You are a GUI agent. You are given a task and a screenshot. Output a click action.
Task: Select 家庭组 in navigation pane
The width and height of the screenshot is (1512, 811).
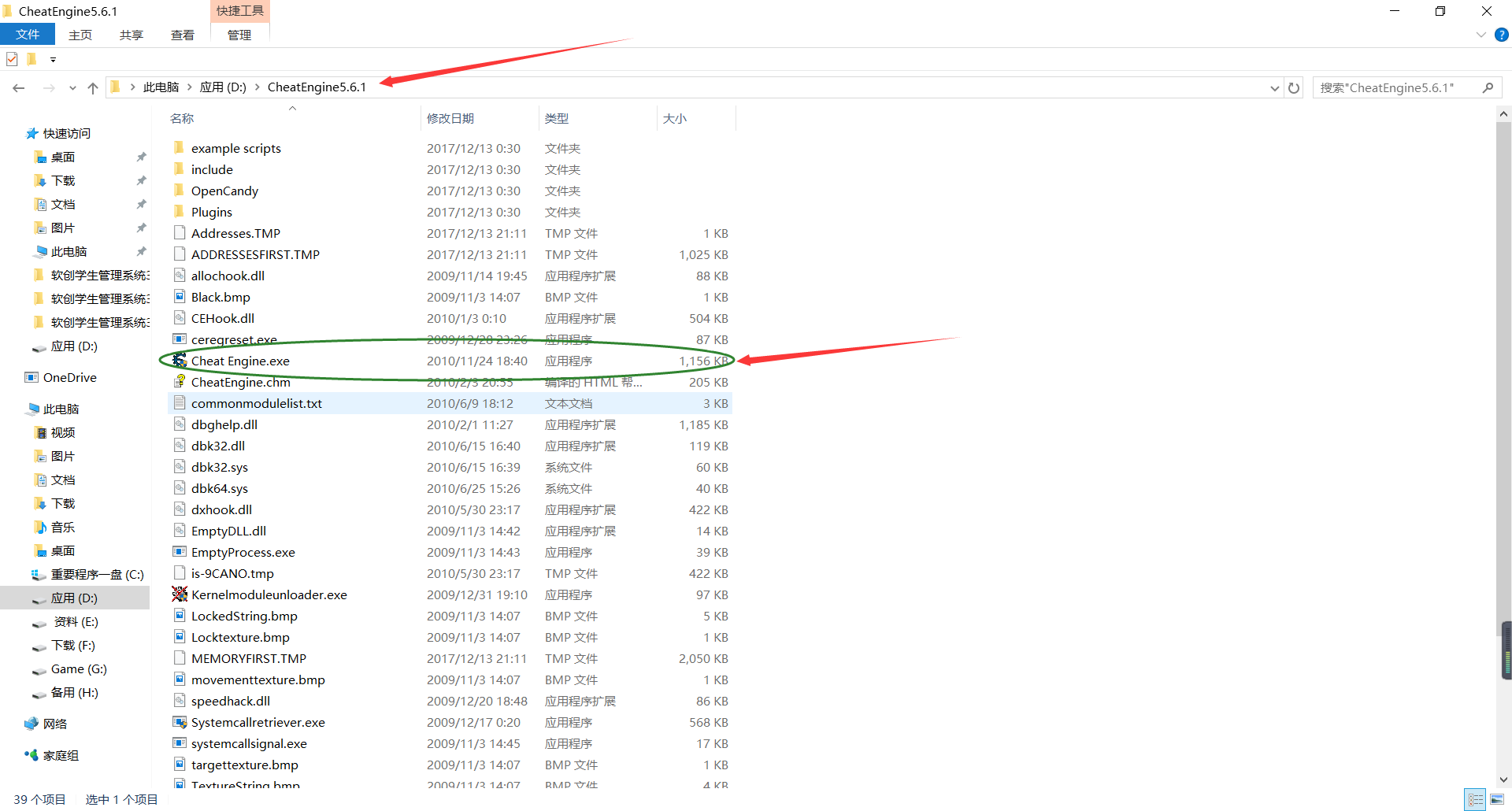tap(61, 756)
